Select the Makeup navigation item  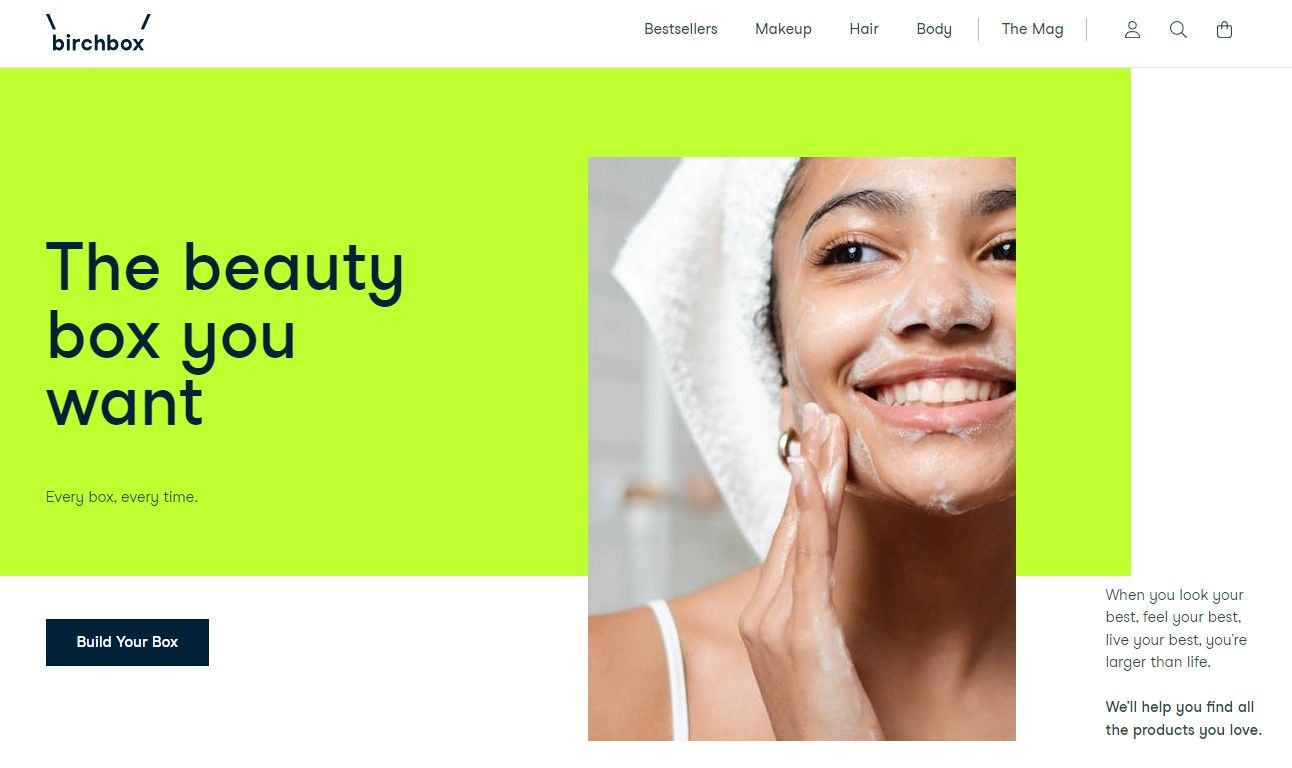[x=783, y=29]
